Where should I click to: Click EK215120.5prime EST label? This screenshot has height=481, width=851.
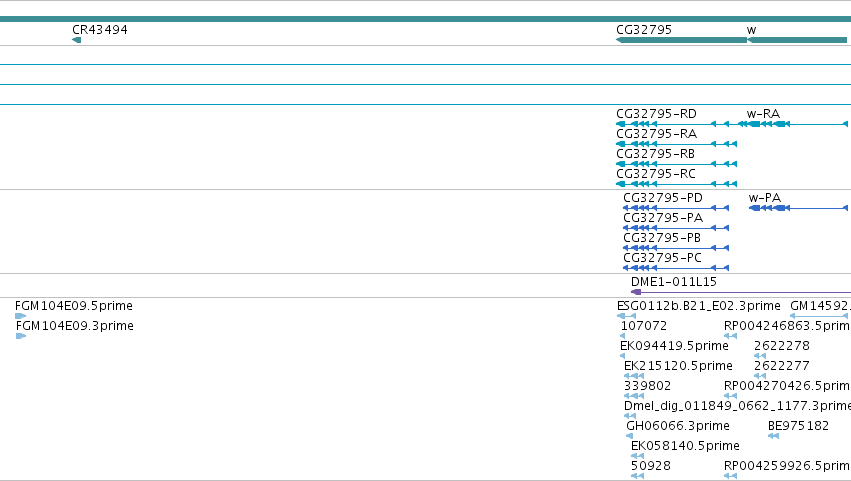pos(678,366)
